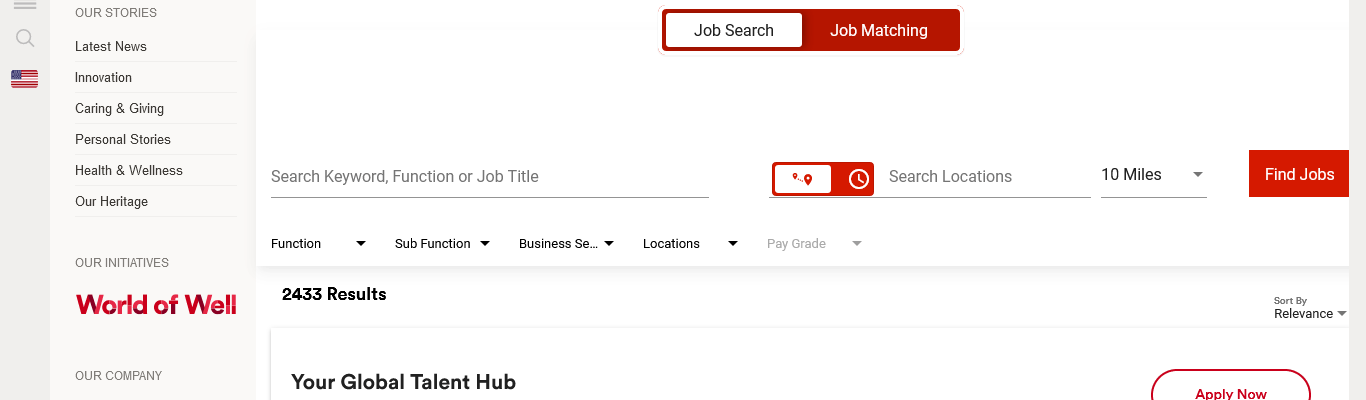Click the magnifier search icon in sidebar
1366x400 pixels.
pyautogui.click(x=25, y=38)
